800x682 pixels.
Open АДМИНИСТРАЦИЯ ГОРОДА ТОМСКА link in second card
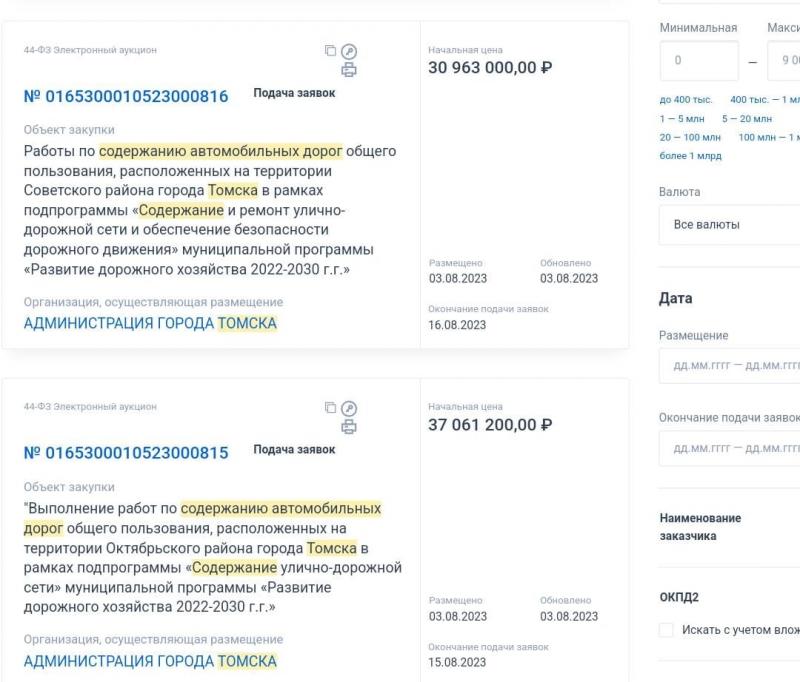pos(150,661)
